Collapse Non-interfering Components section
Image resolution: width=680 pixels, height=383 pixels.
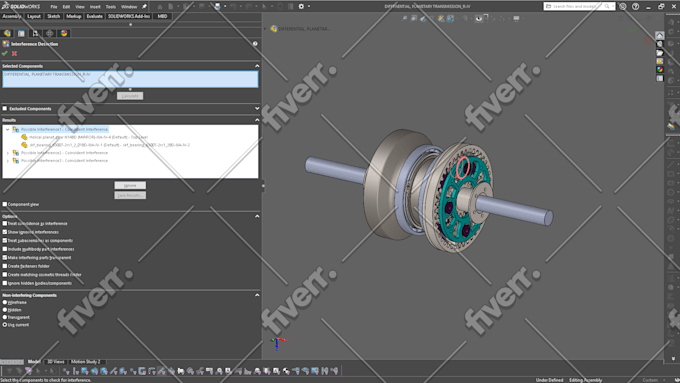(x=257, y=295)
